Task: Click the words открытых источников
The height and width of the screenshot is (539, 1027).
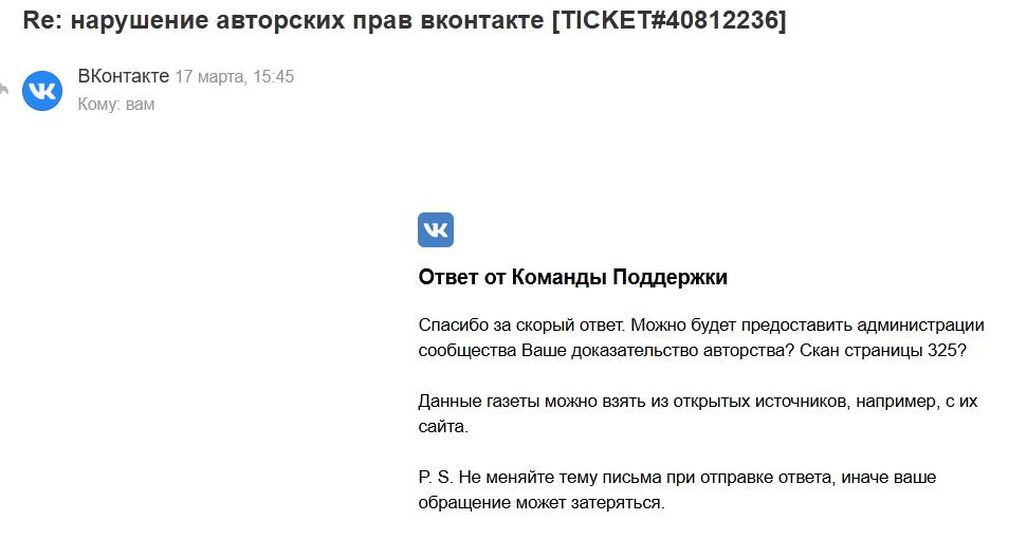Action: coord(760,401)
